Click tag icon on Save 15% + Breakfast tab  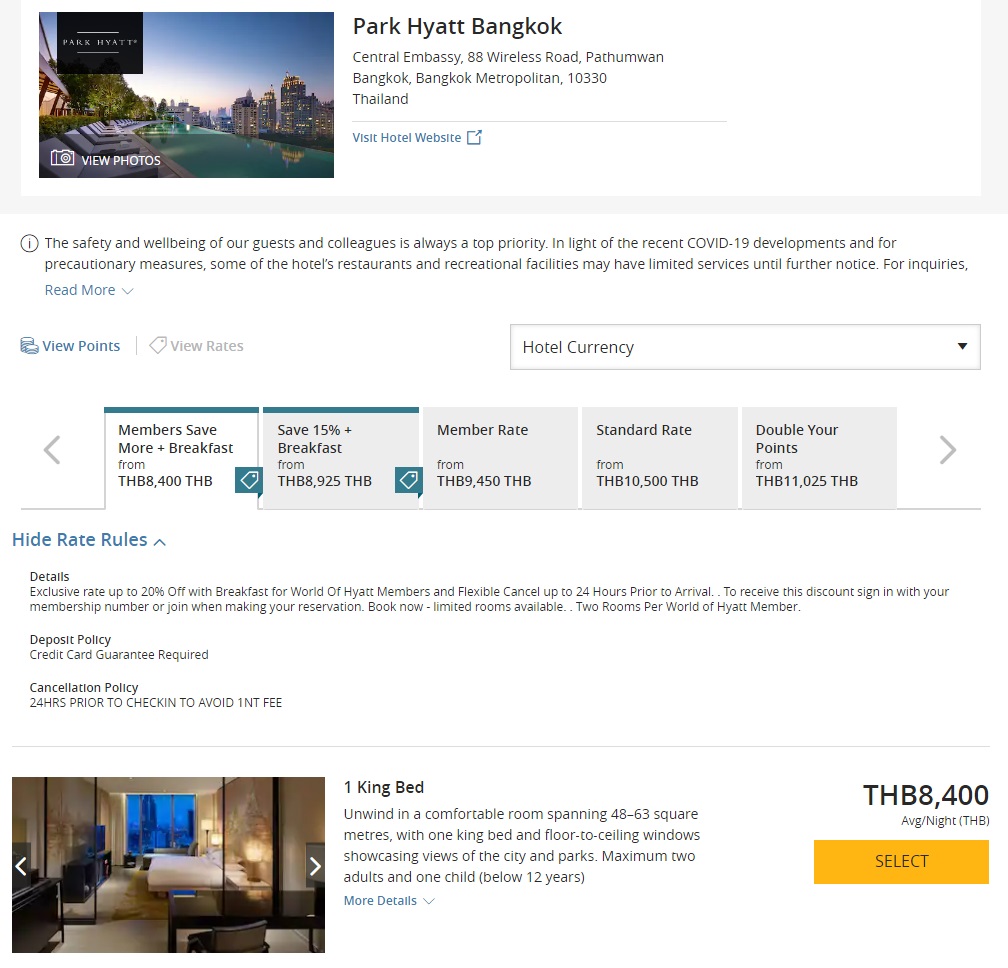[408, 481]
